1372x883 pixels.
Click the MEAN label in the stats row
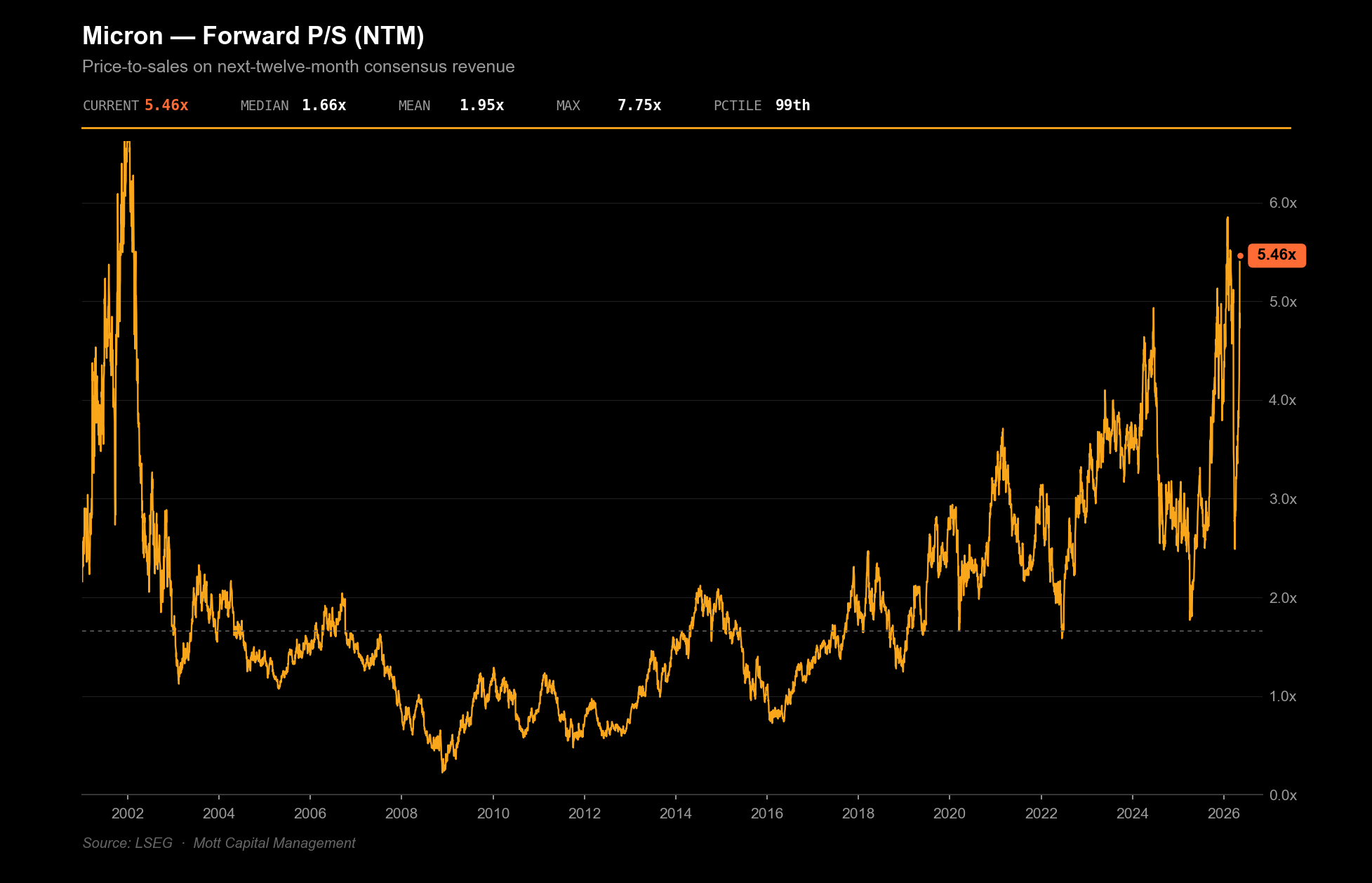coord(415,105)
